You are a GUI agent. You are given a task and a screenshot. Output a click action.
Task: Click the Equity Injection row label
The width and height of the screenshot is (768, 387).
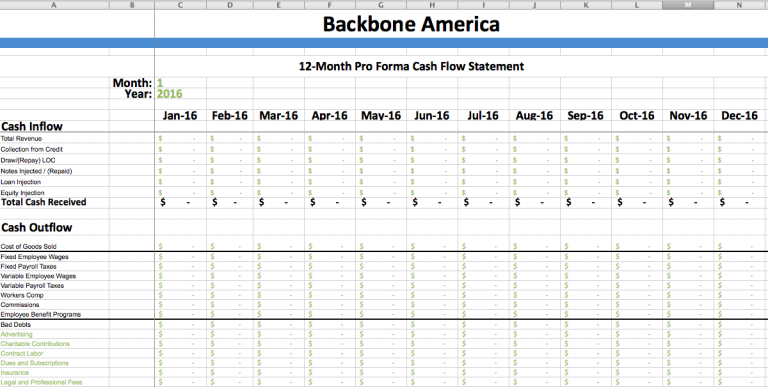(23, 193)
